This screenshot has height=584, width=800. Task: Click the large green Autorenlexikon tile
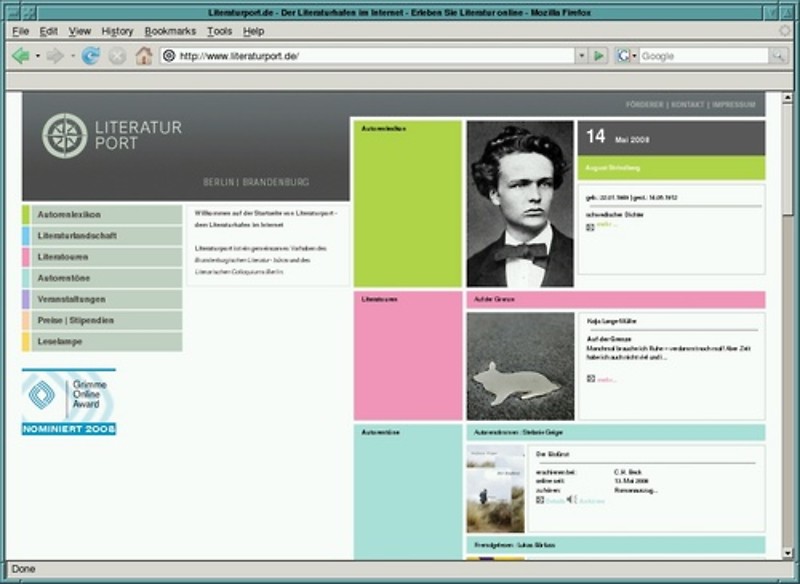[x=408, y=204]
